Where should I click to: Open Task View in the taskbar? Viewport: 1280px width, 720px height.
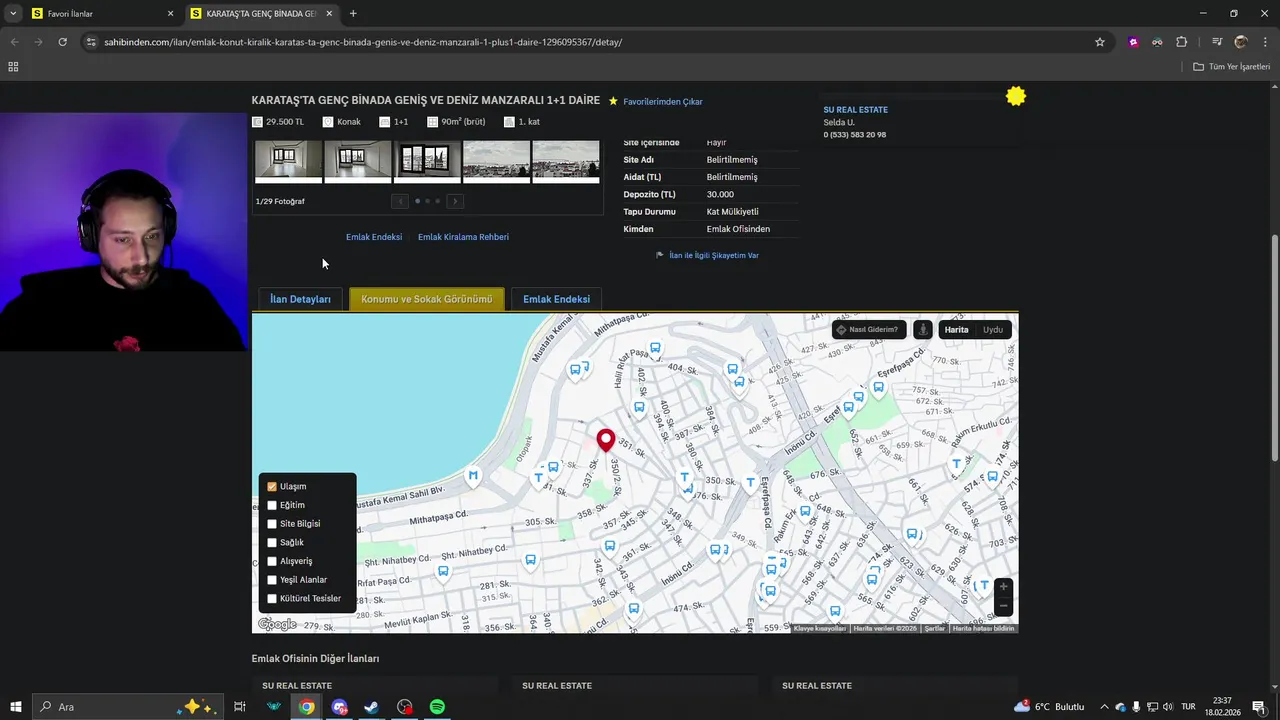(240, 707)
